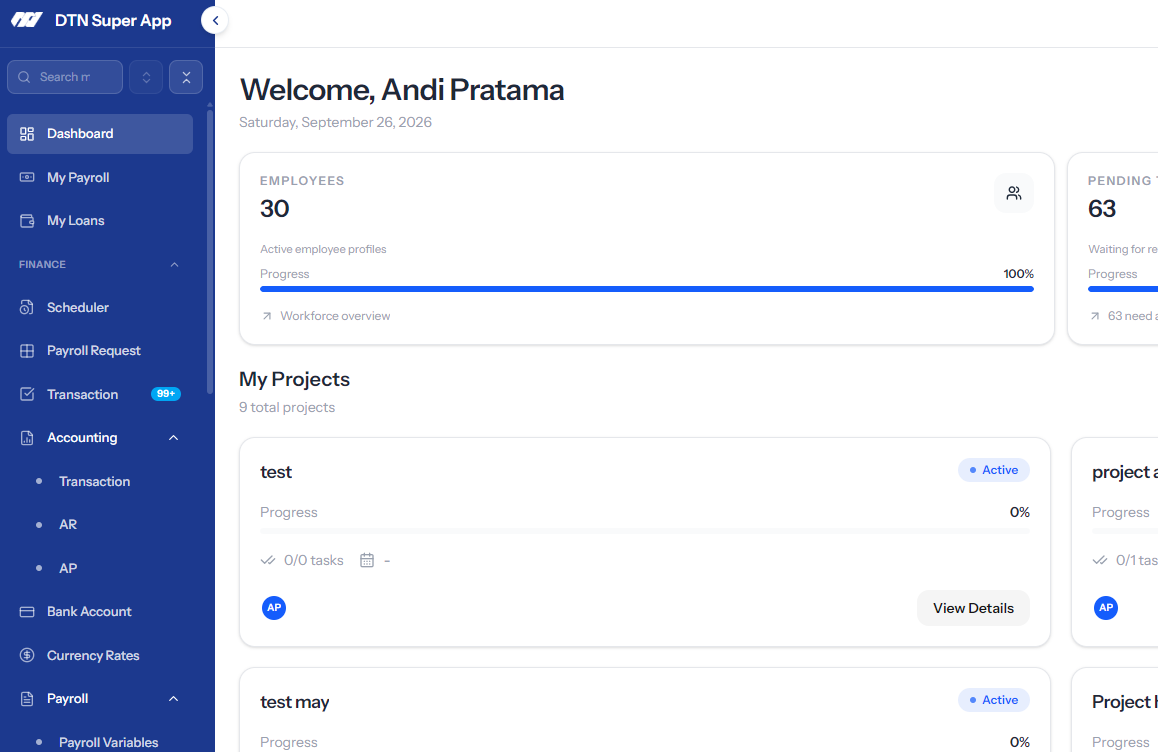Image resolution: width=1158 pixels, height=752 pixels.
Task: Click View Details on test project
Action: (x=973, y=608)
